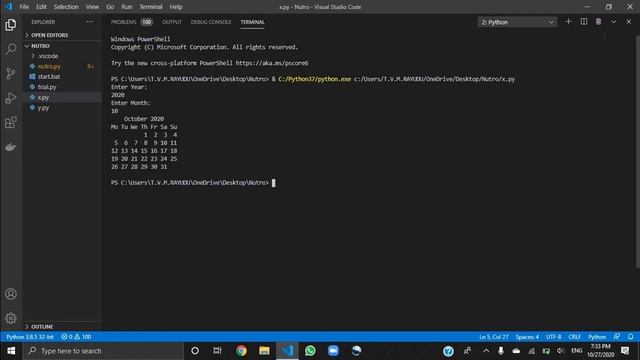This screenshot has width=640, height=360.
Task: Open the volume control tray icon
Action: (x=560, y=351)
